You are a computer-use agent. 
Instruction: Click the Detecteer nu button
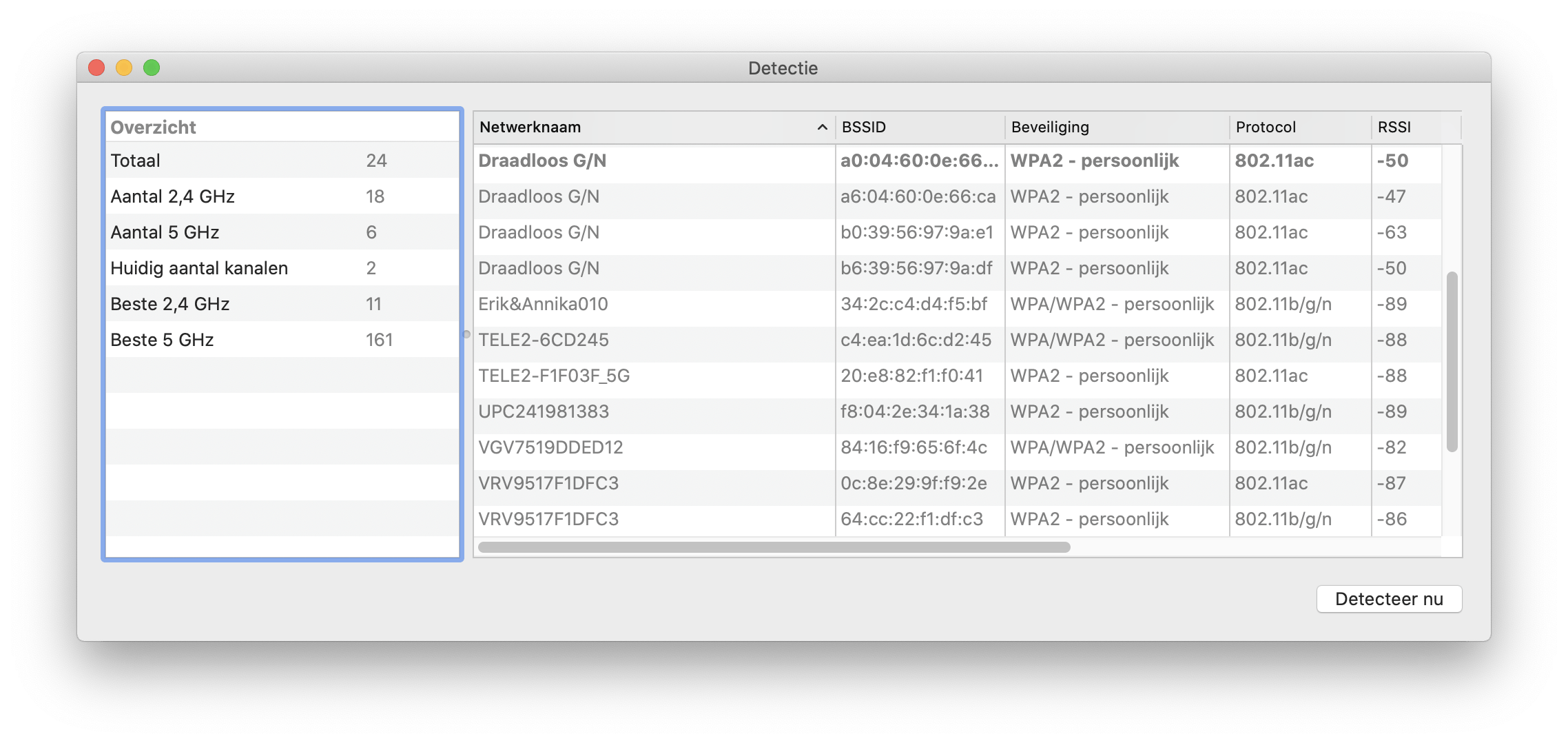tap(1389, 599)
